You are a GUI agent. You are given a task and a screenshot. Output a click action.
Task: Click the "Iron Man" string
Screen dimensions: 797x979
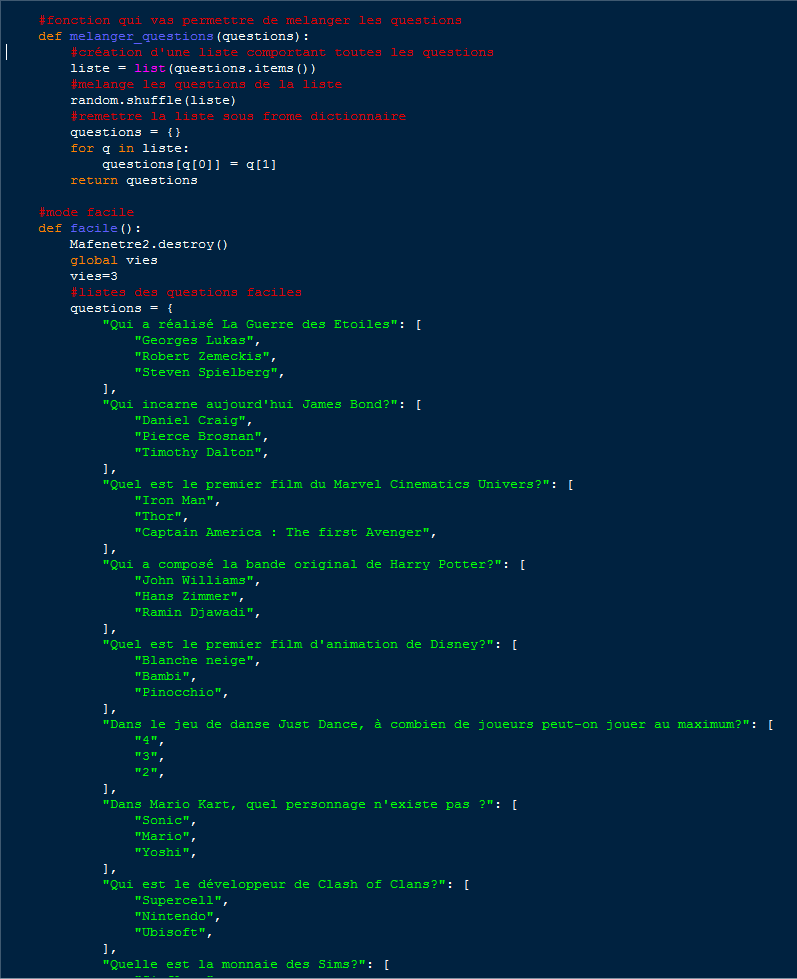(177, 500)
